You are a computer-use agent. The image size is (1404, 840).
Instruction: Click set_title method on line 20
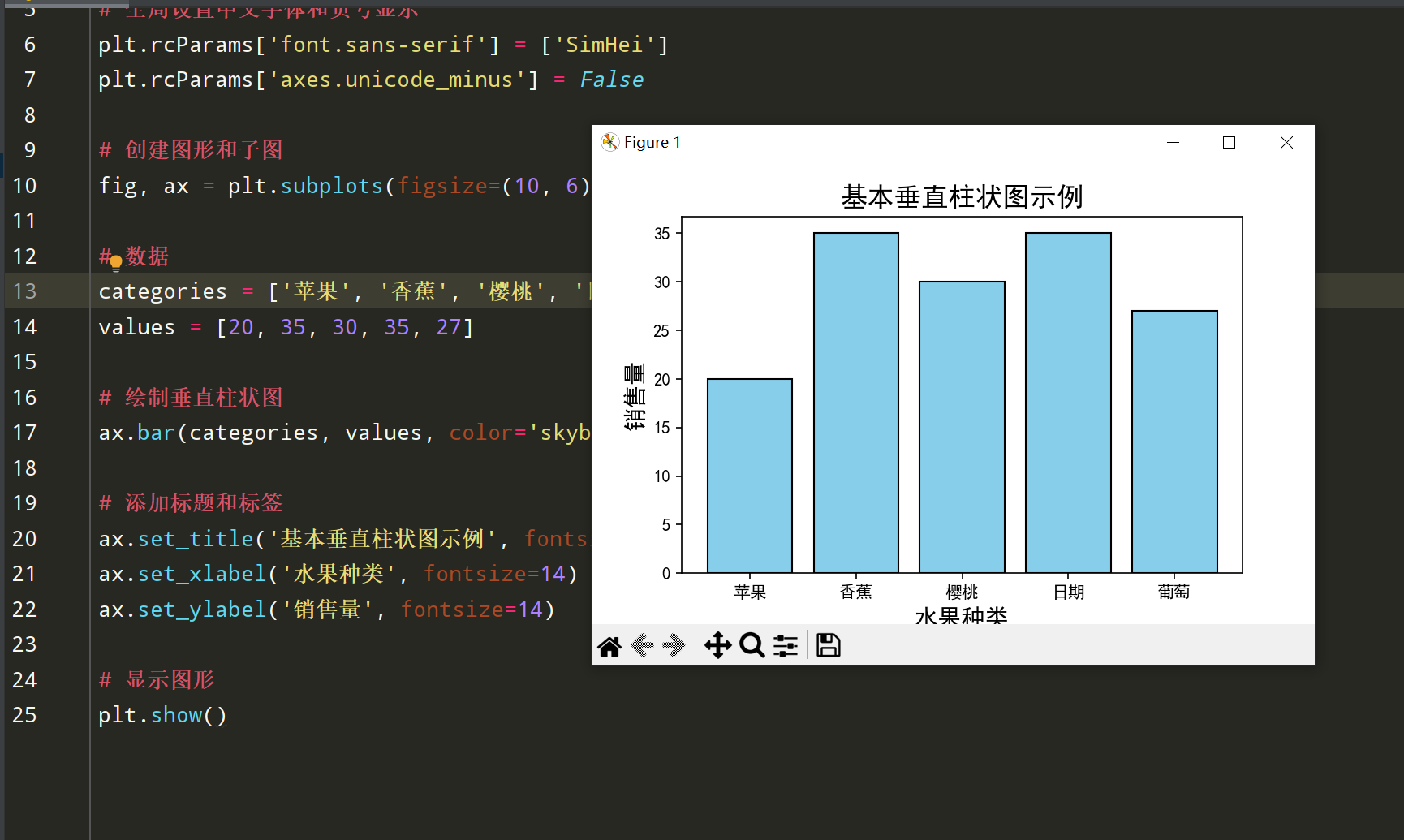pos(196,539)
